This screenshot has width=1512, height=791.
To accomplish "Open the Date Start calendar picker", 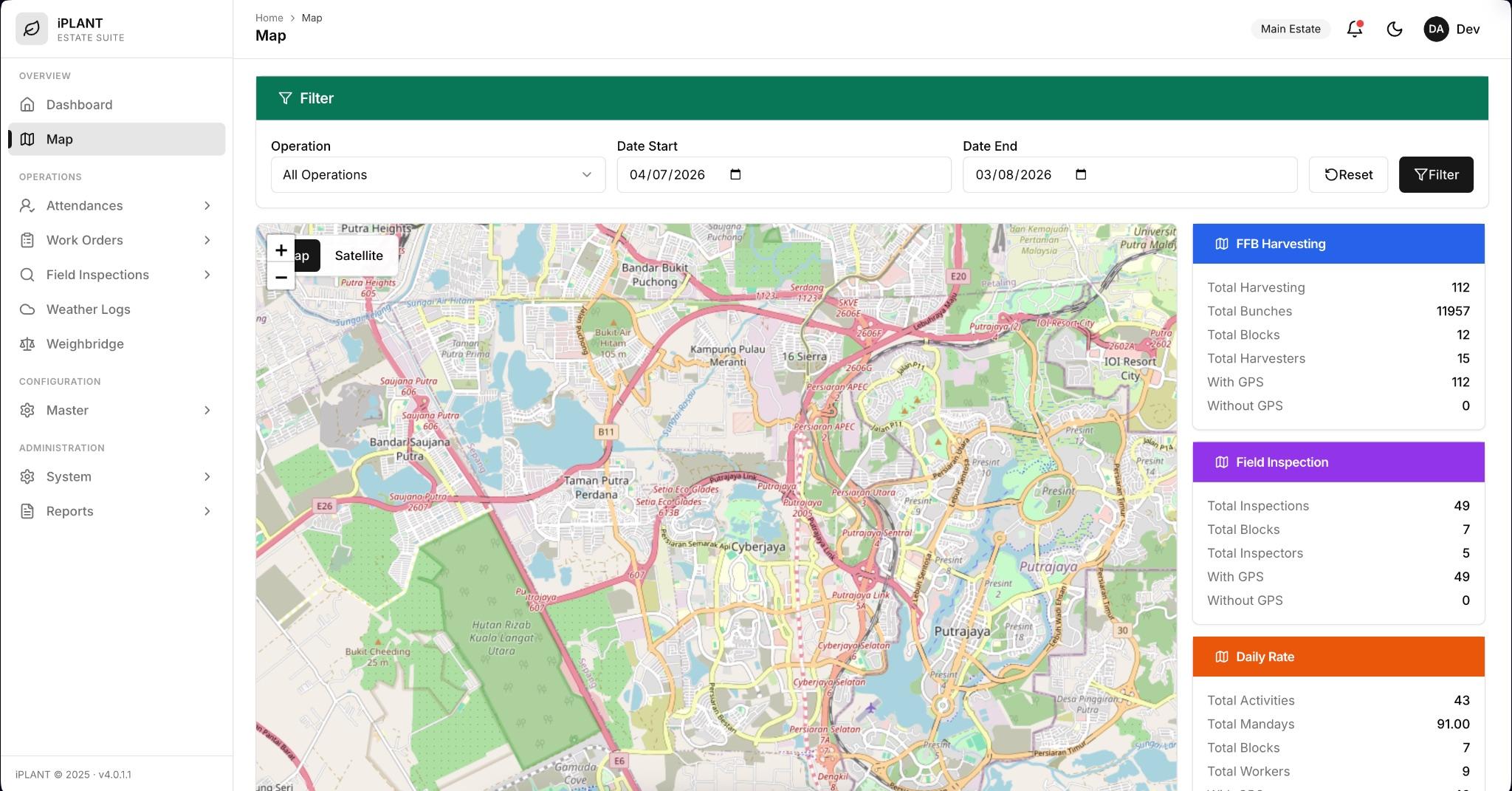I will click(x=735, y=174).
